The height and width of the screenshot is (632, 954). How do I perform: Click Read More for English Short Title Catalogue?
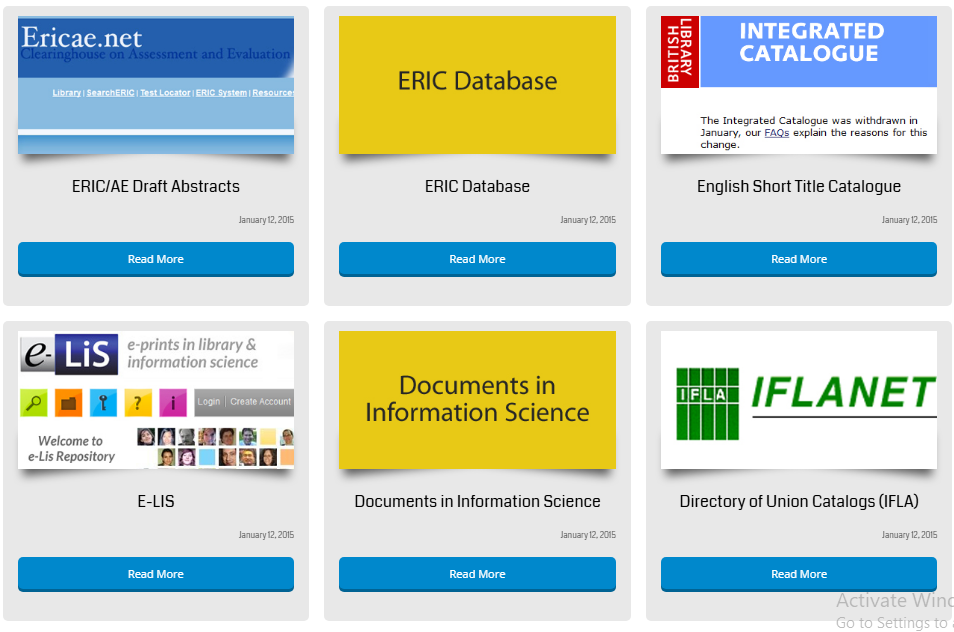[798, 259]
